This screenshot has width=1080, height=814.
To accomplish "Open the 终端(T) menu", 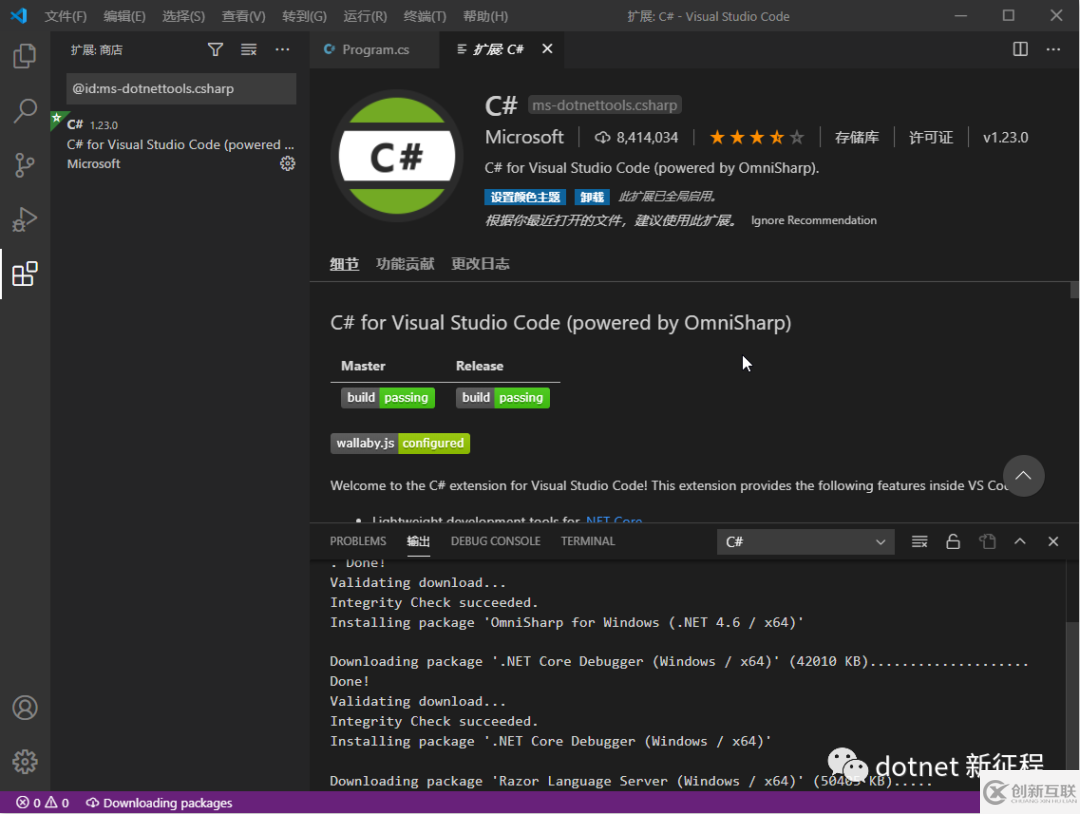I will [x=425, y=16].
